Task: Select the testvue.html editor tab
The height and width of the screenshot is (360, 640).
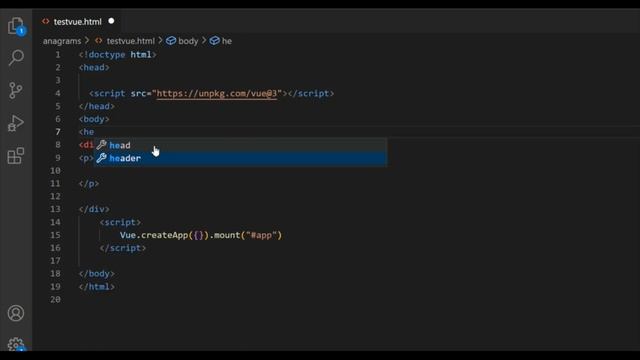Action: (x=78, y=22)
